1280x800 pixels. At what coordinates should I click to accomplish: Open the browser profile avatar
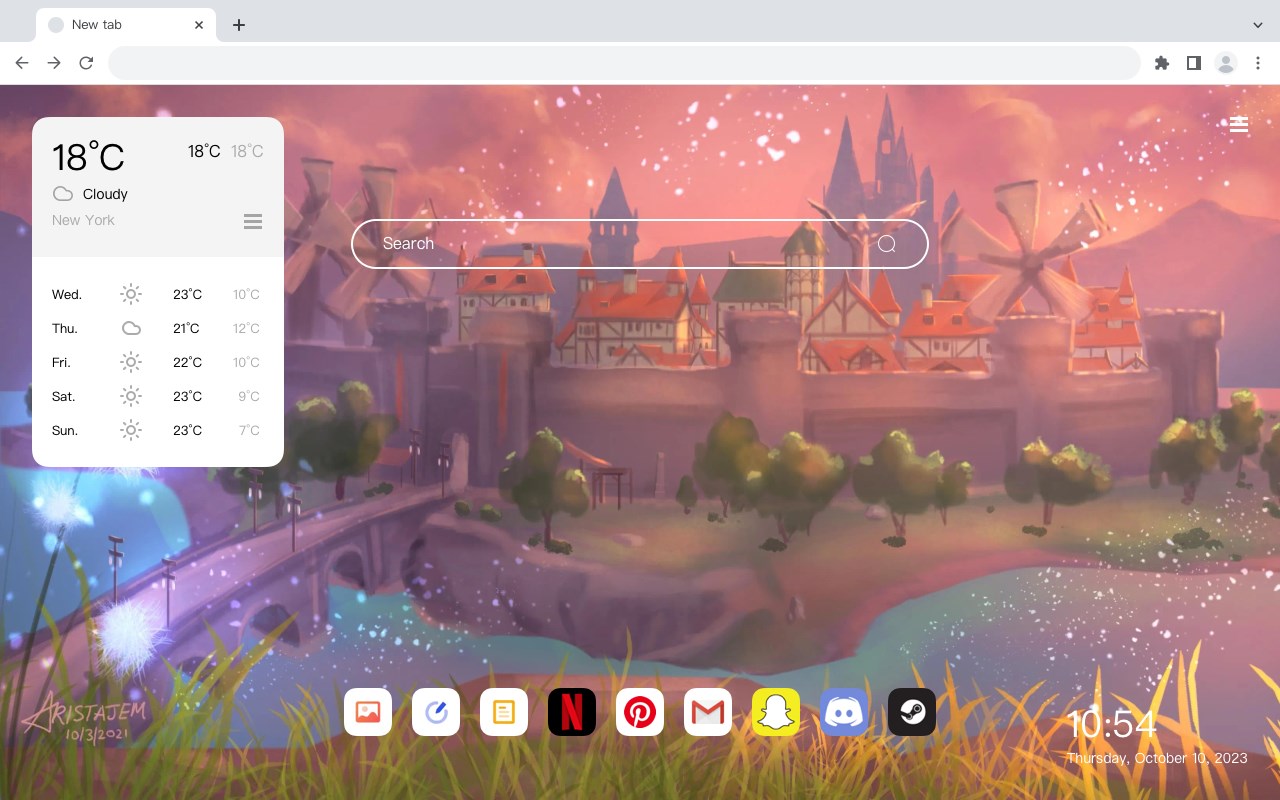[1226, 63]
